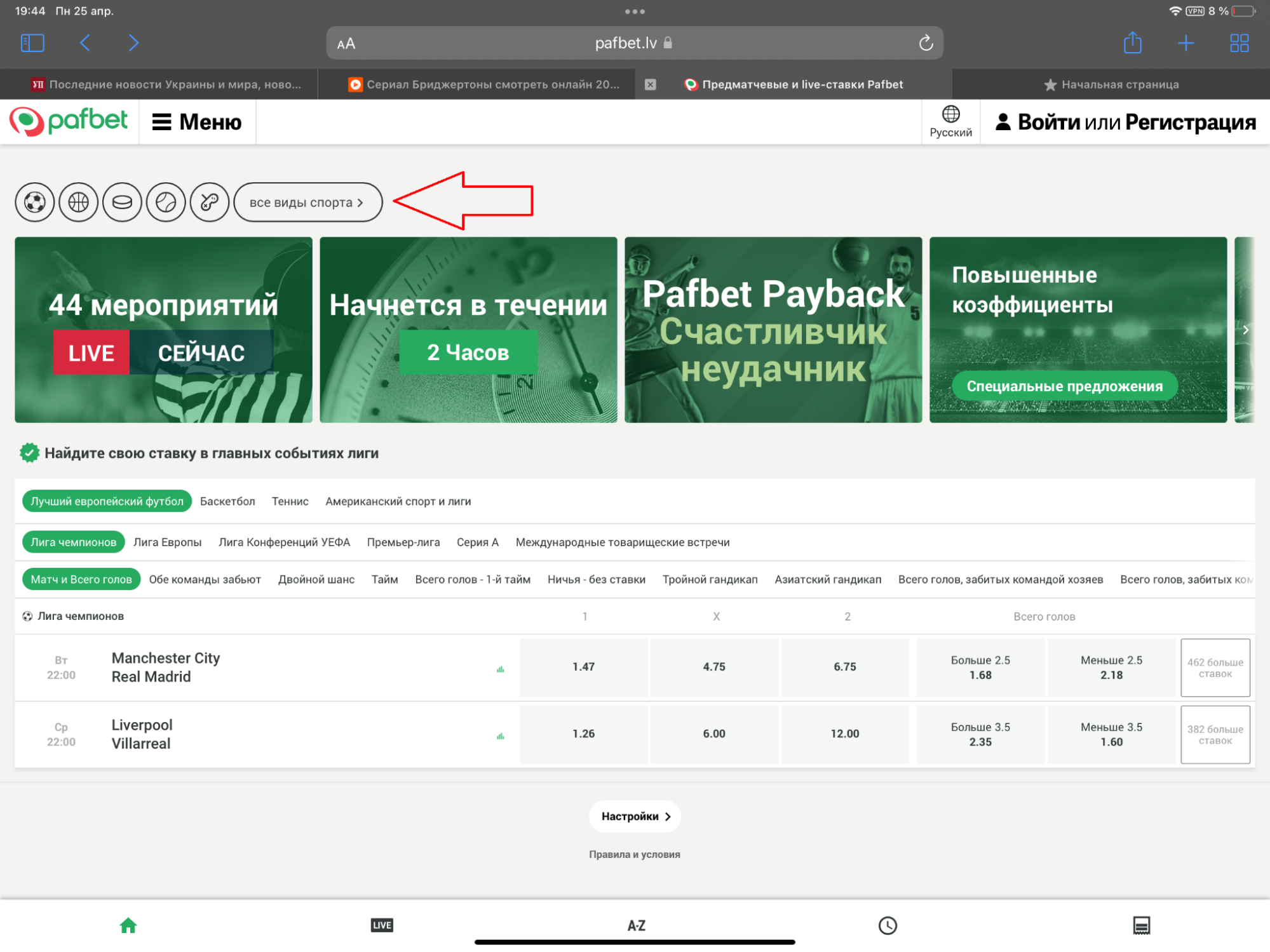Image resolution: width=1270 pixels, height=952 pixels.
Task: Open the Русский language selector
Action: (x=950, y=121)
